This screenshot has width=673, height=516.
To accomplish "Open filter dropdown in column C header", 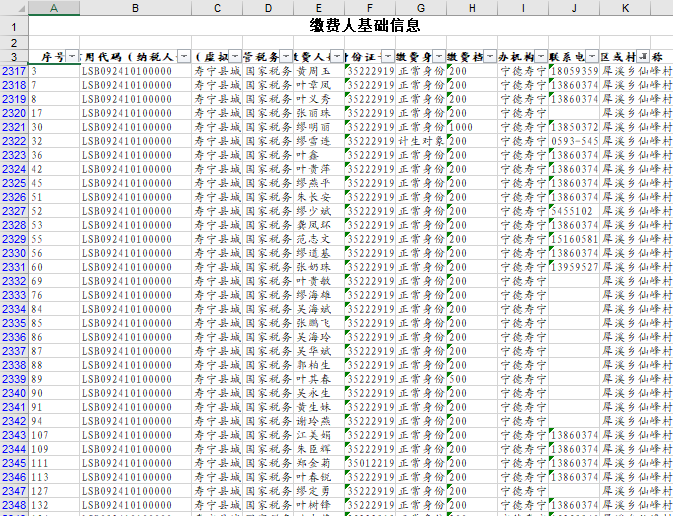I will coord(235,57).
